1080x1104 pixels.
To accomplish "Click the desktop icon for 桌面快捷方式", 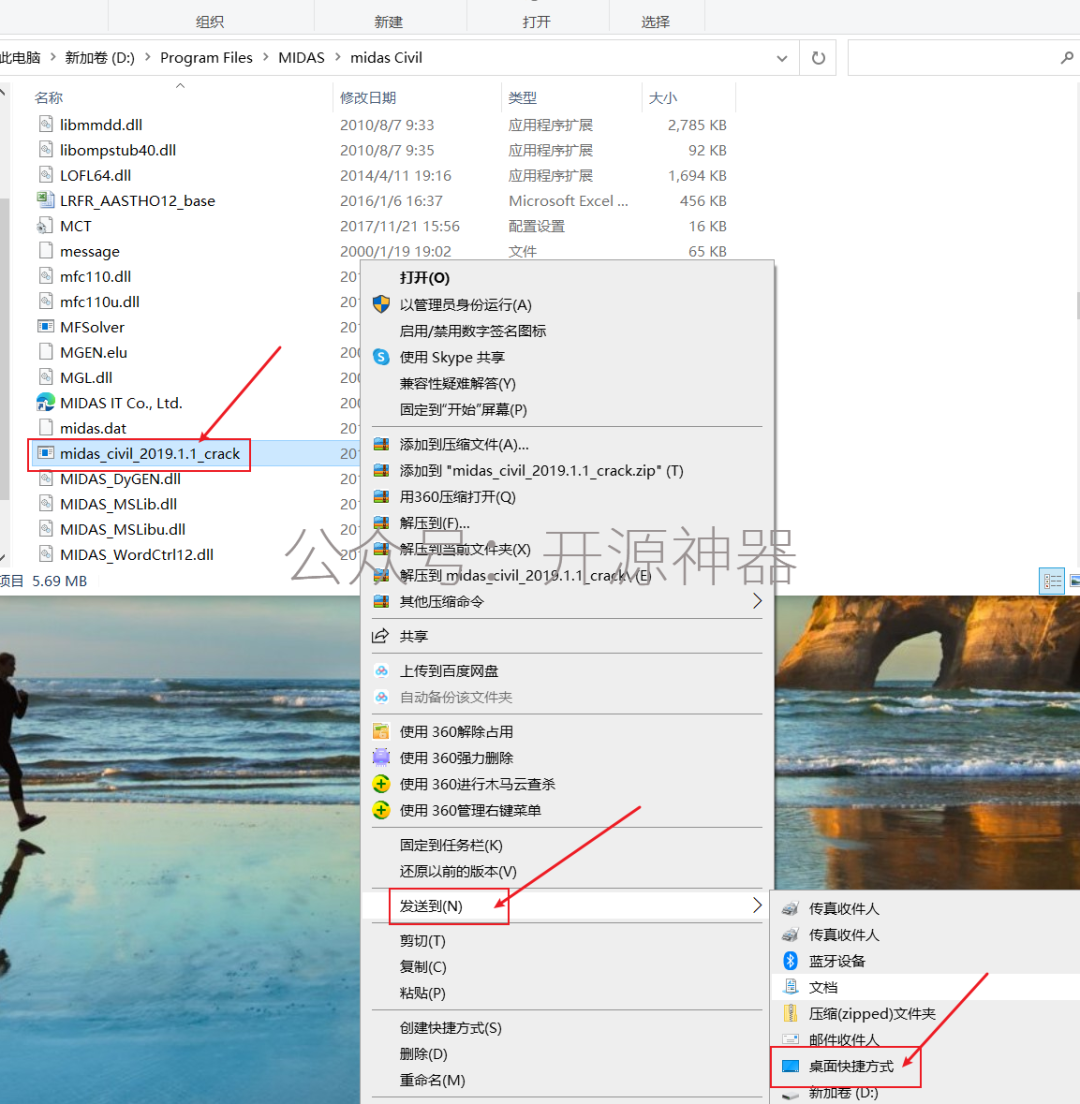I will (791, 1066).
